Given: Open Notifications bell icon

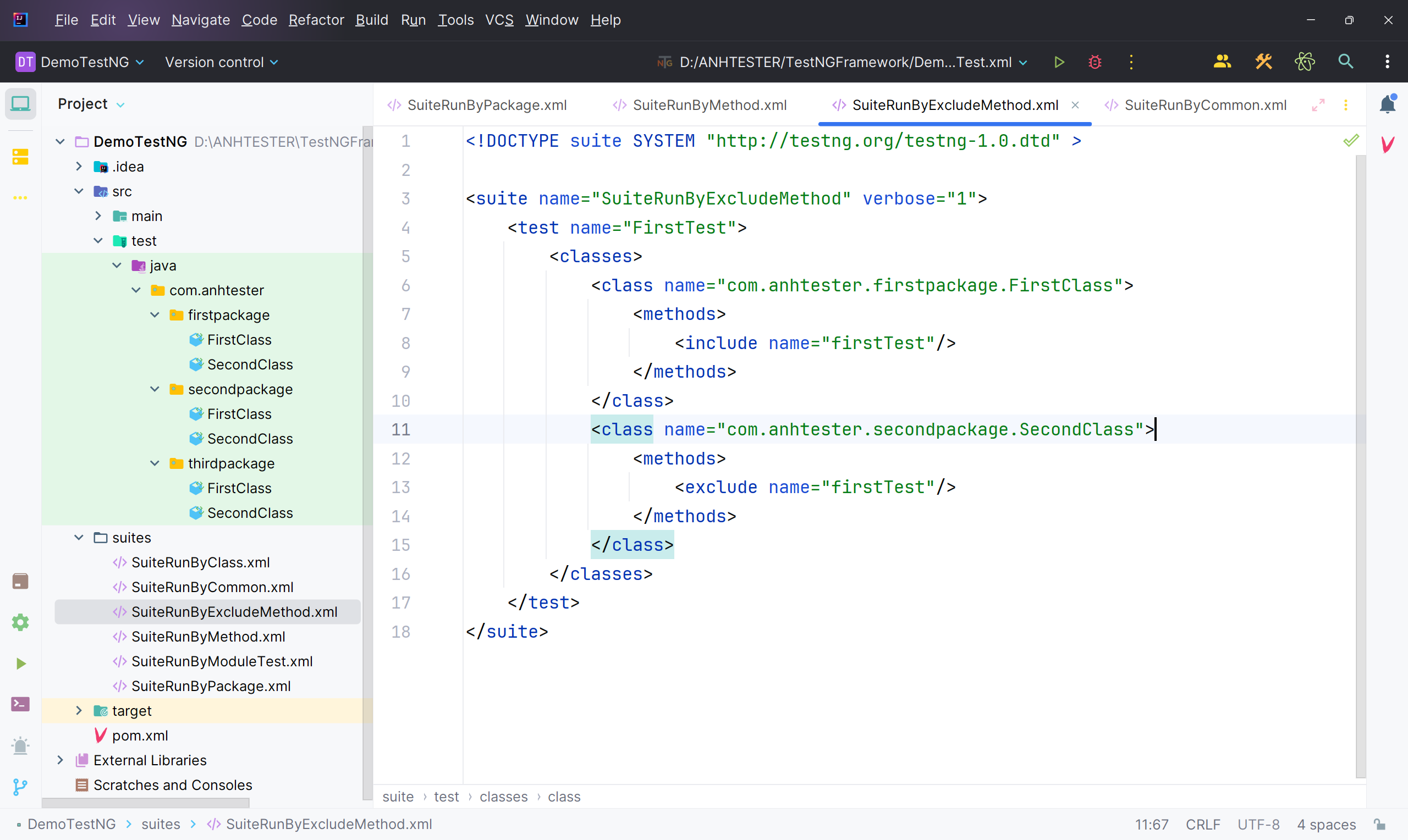Looking at the screenshot, I should [x=1388, y=104].
